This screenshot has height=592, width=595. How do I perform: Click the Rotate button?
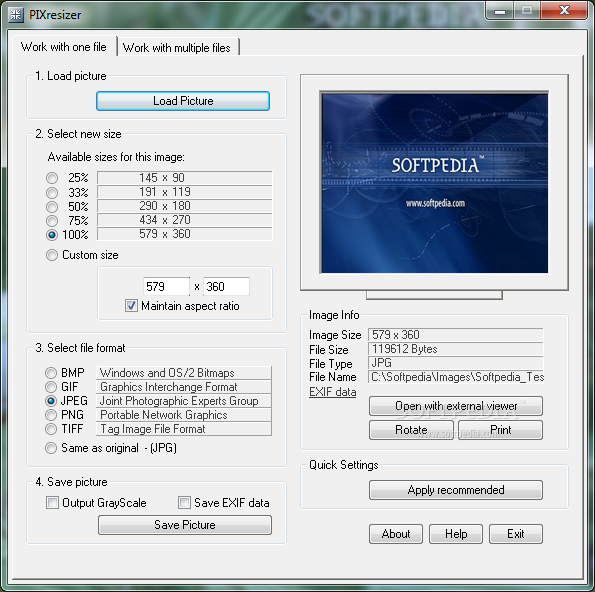[411, 430]
